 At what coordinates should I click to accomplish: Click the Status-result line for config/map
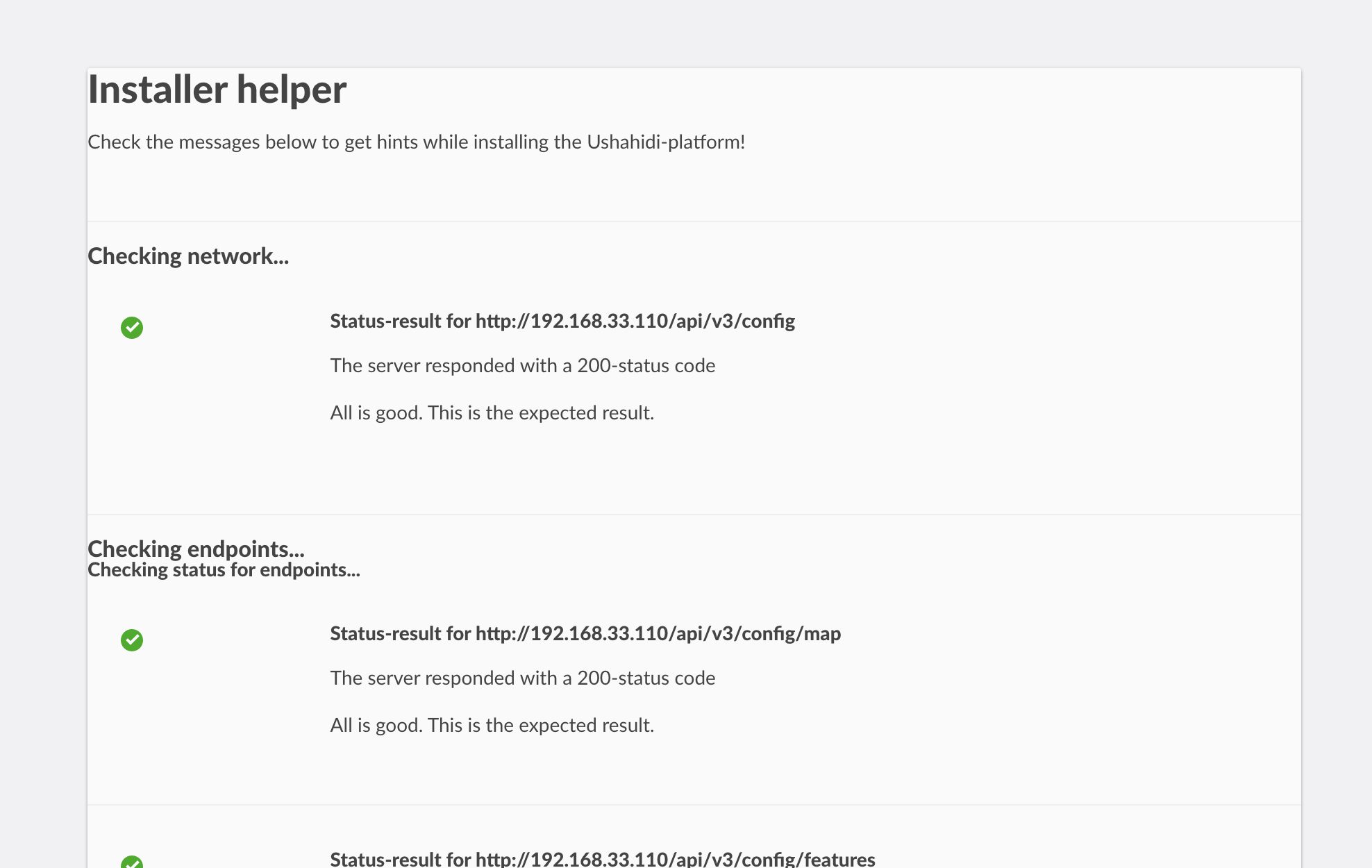(x=585, y=633)
